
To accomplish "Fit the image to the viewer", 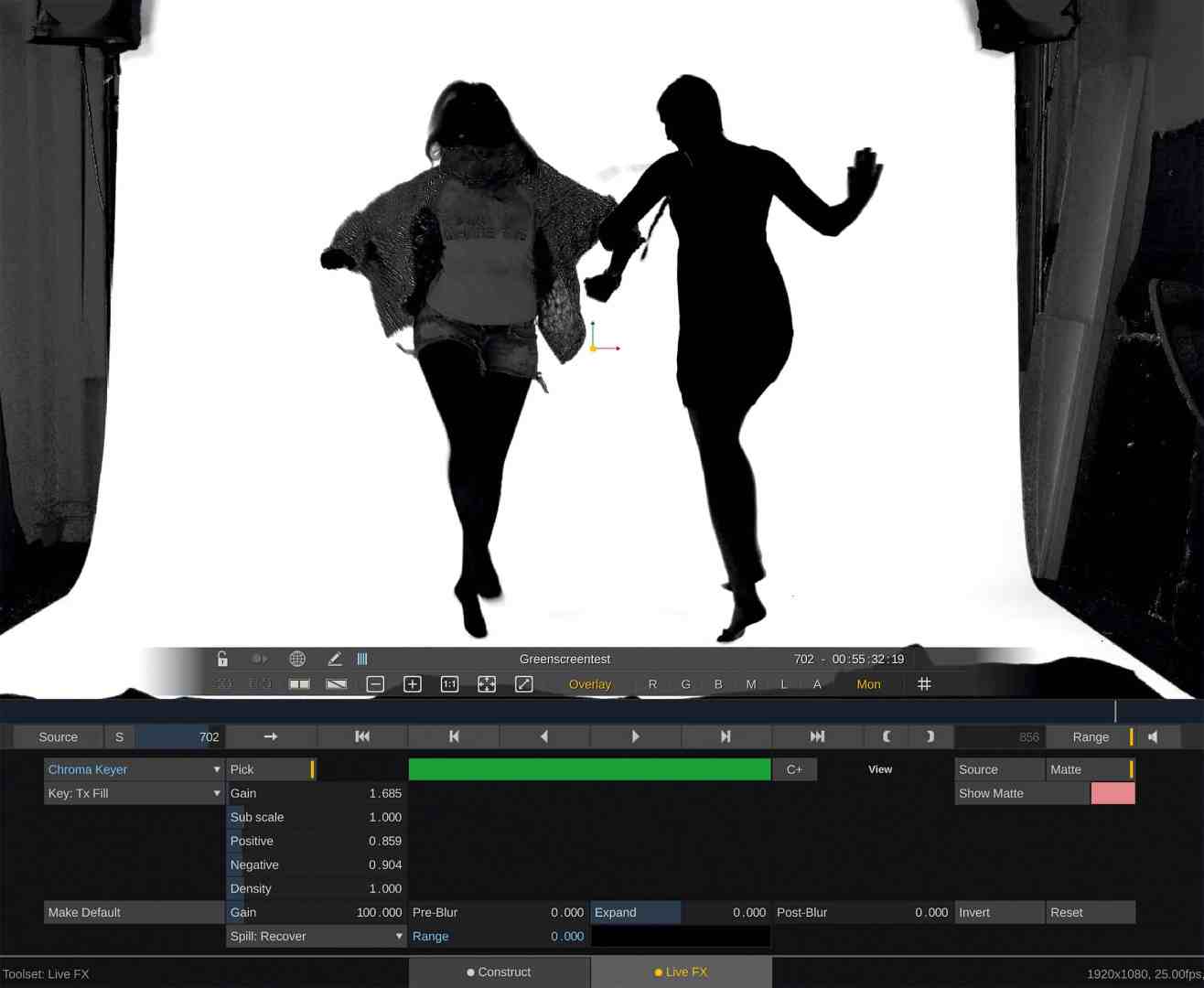I will coord(486,683).
